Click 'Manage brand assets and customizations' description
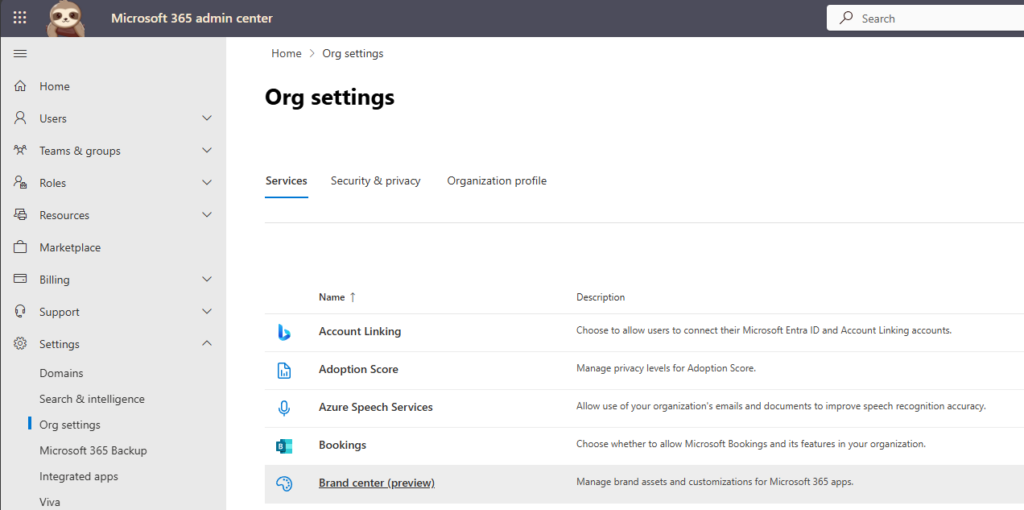This screenshot has height=510, width=1024. 715,482
